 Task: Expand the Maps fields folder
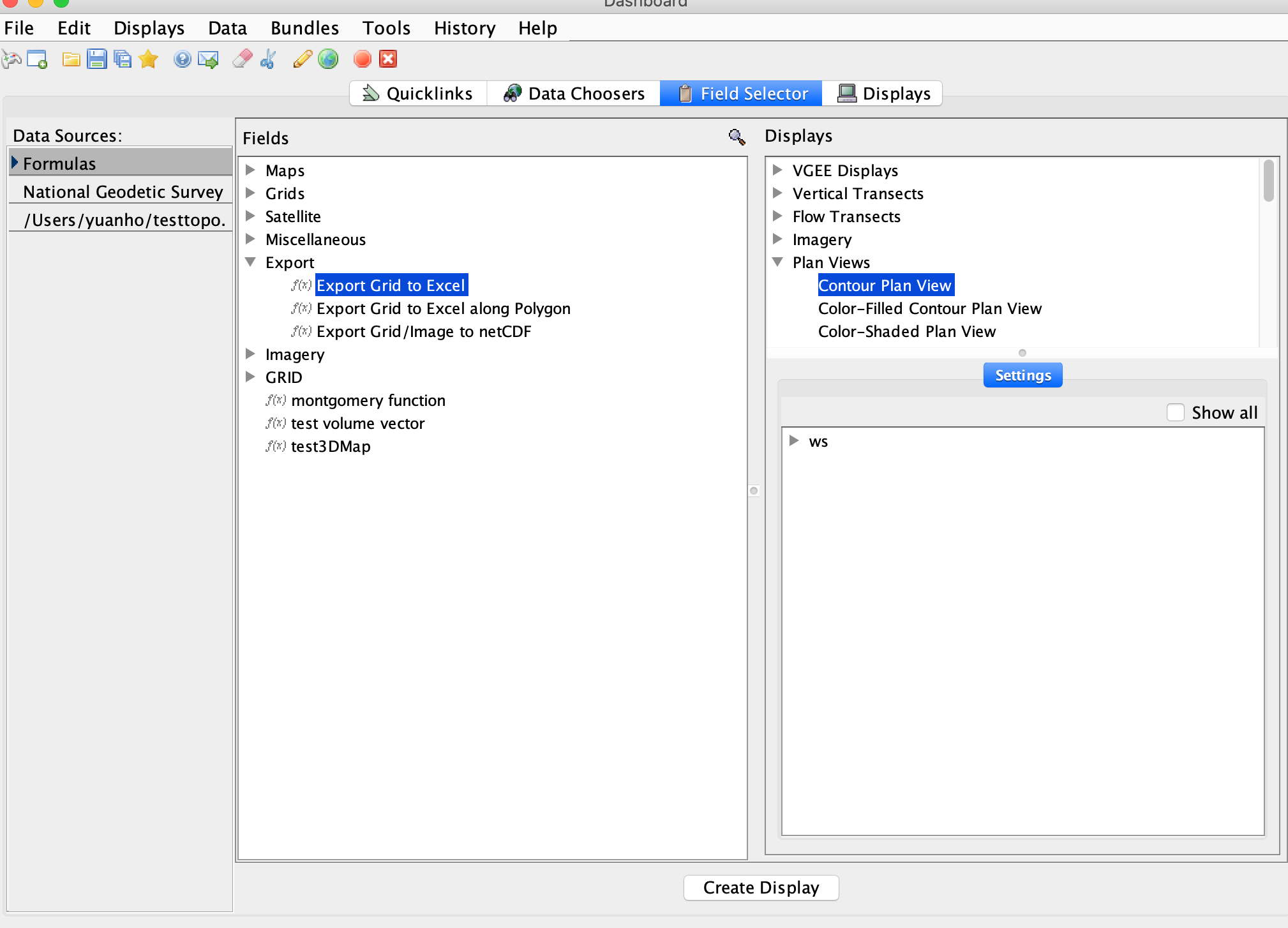tap(251, 170)
